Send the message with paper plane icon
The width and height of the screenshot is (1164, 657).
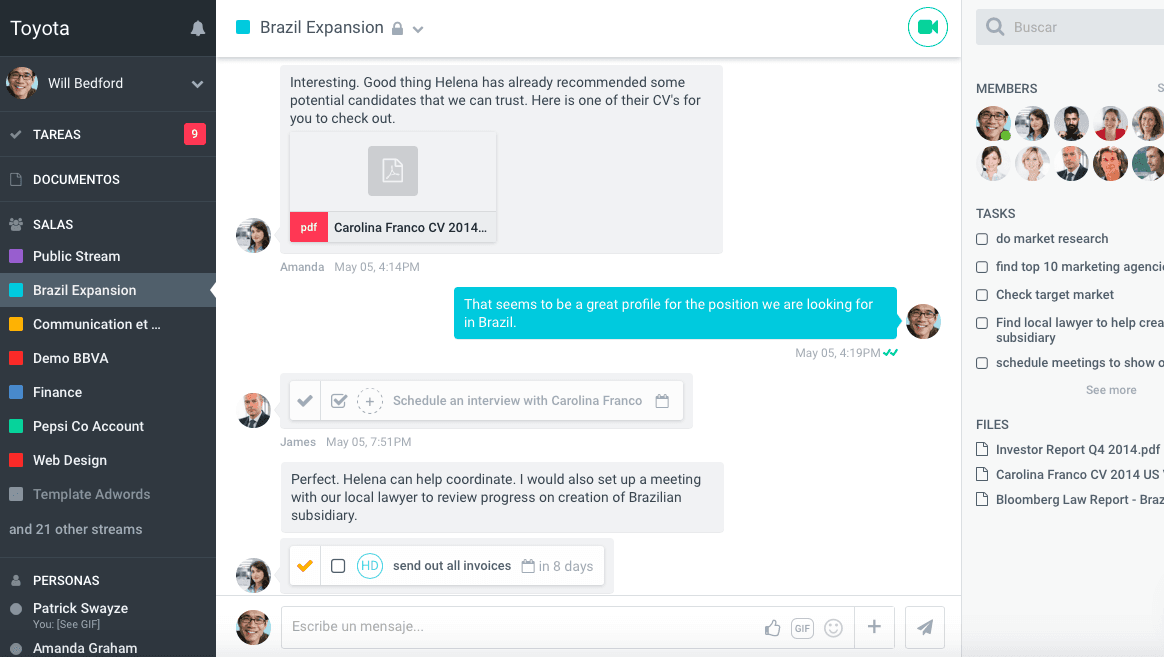click(x=925, y=627)
